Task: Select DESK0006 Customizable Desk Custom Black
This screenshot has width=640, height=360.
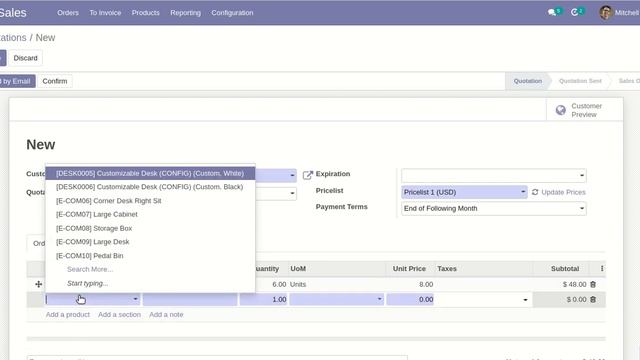Action: click(150, 187)
